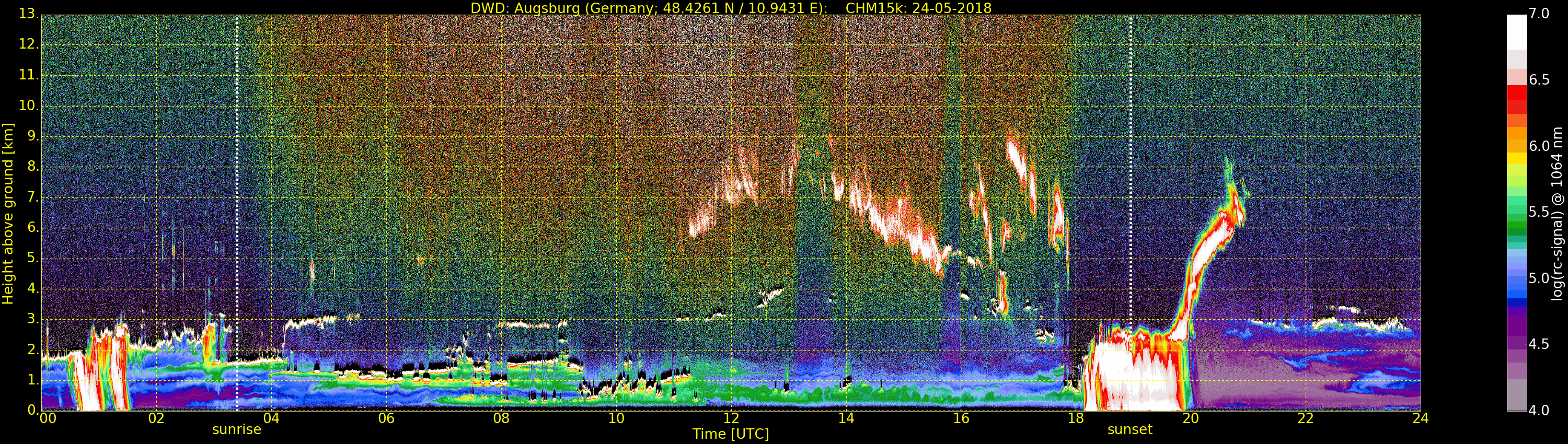Select the "22" time axis tick label
Screen dimensions: 1568x444
[1306, 418]
